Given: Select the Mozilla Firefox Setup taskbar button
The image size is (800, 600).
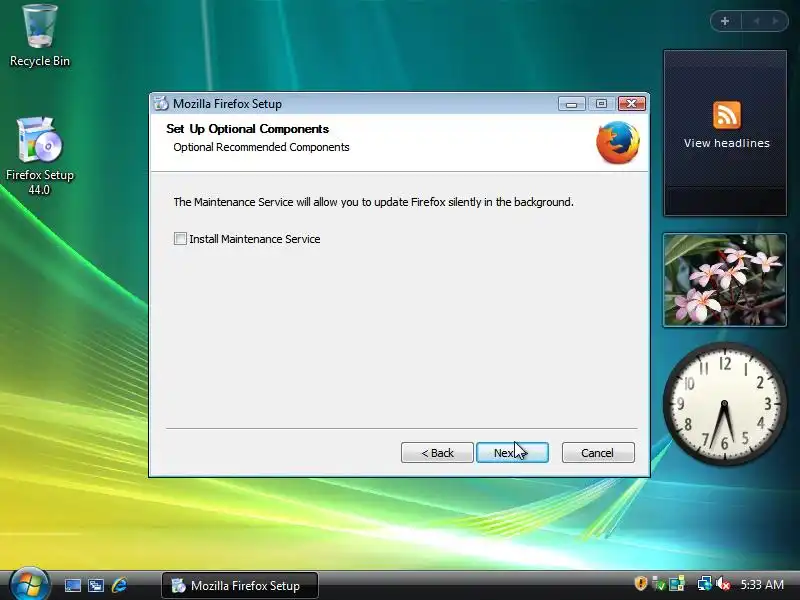Looking at the screenshot, I should 240,585.
